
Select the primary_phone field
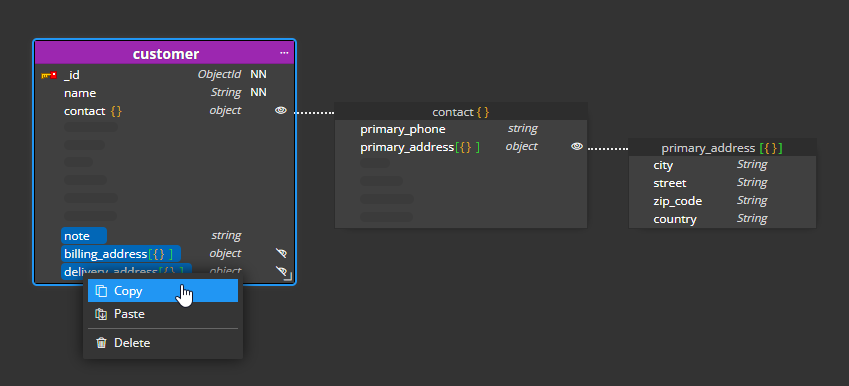(461, 129)
